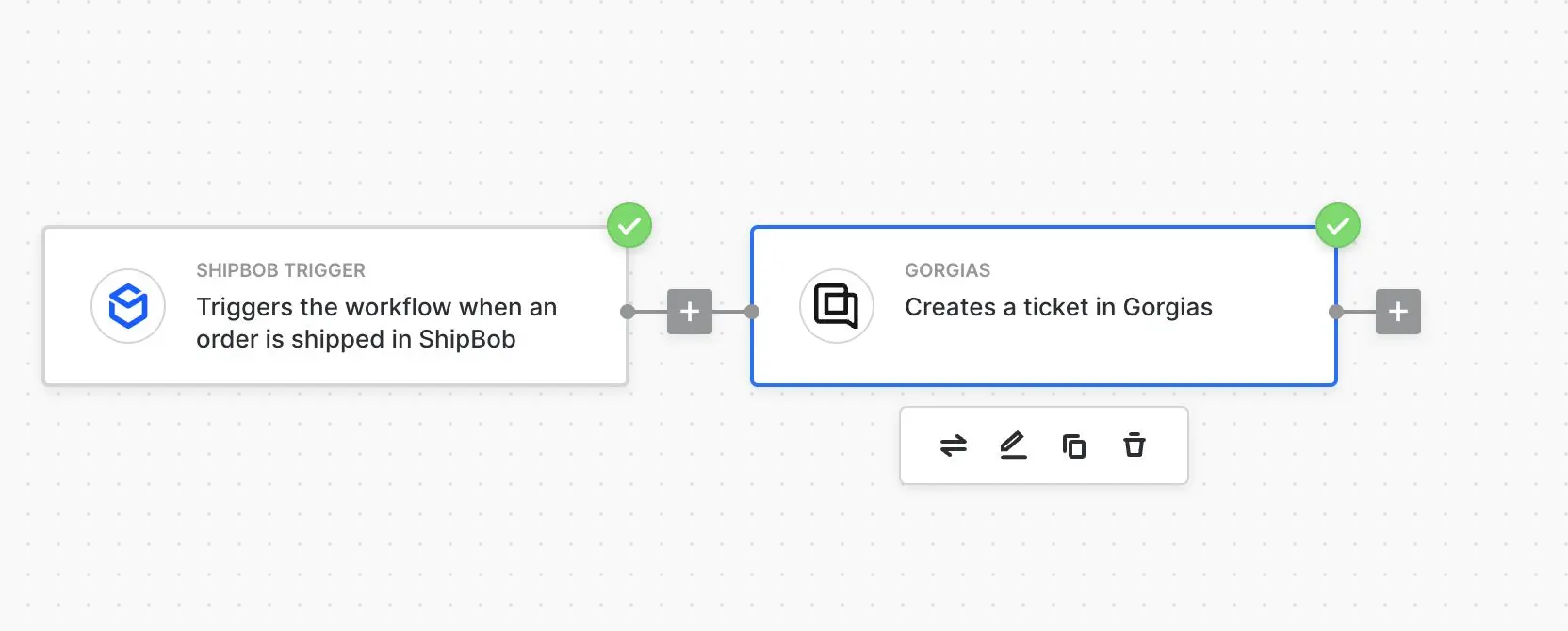Add a step between ShipBob and Gorgias
The width and height of the screenshot is (1568, 631).
[690, 312]
